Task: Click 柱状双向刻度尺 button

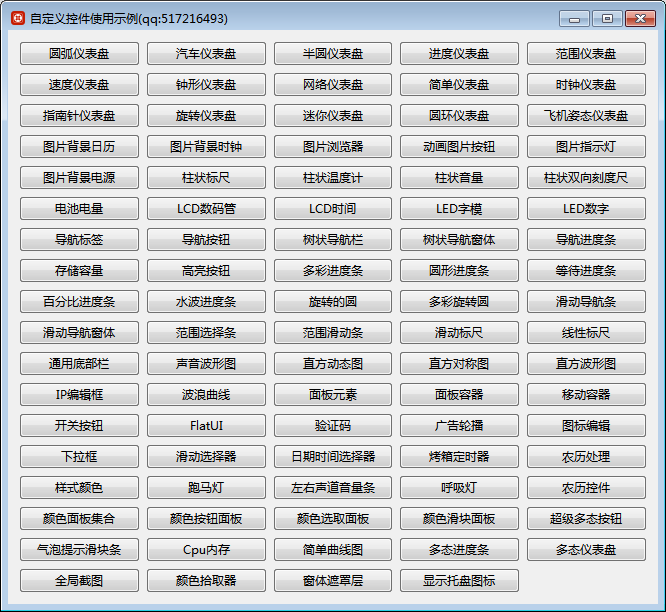Action: click(x=586, y=178)
